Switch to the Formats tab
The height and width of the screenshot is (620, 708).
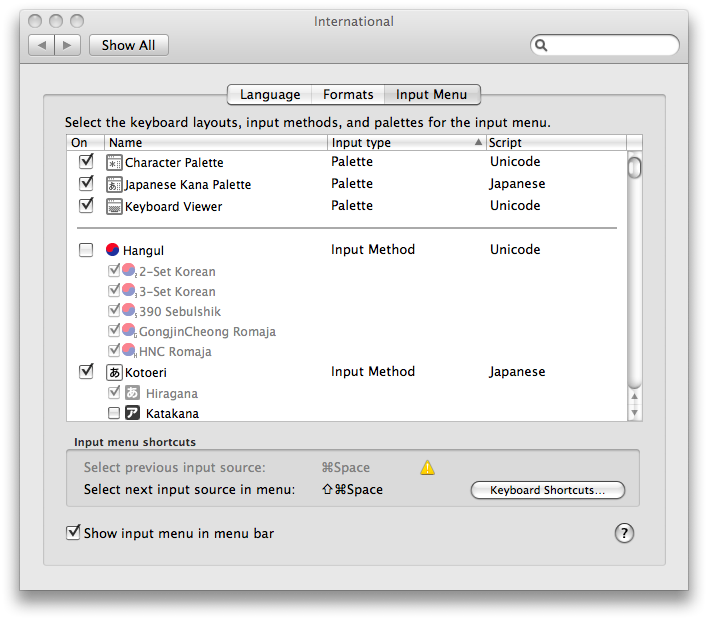coord(348,94)
